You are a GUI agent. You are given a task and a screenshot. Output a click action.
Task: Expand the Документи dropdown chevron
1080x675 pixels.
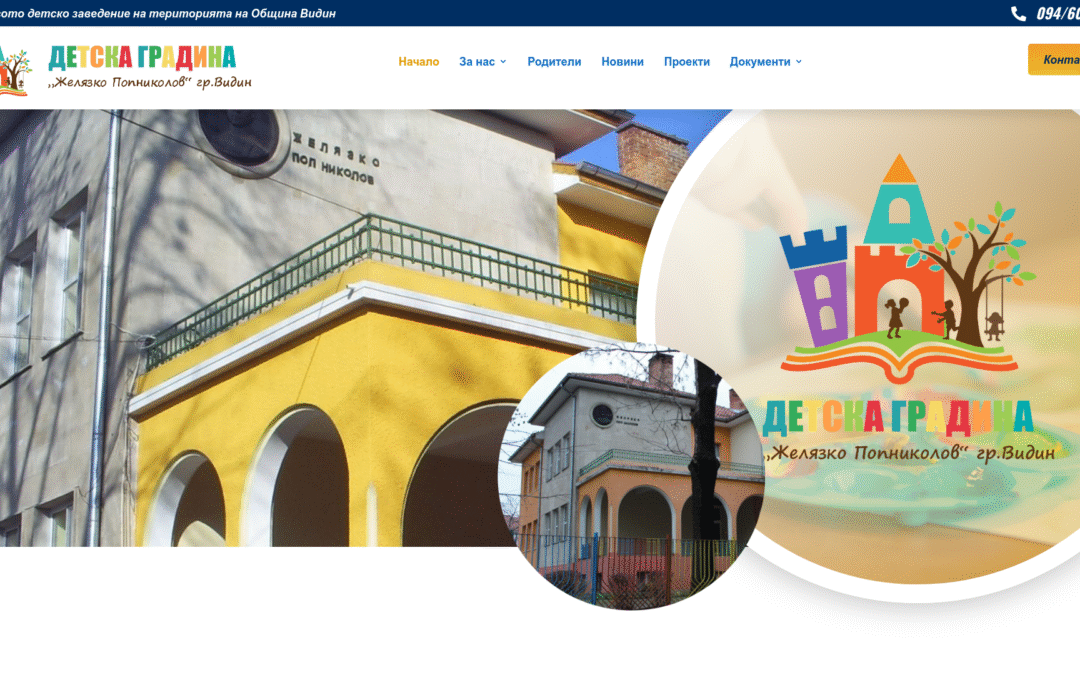point(799,61)
